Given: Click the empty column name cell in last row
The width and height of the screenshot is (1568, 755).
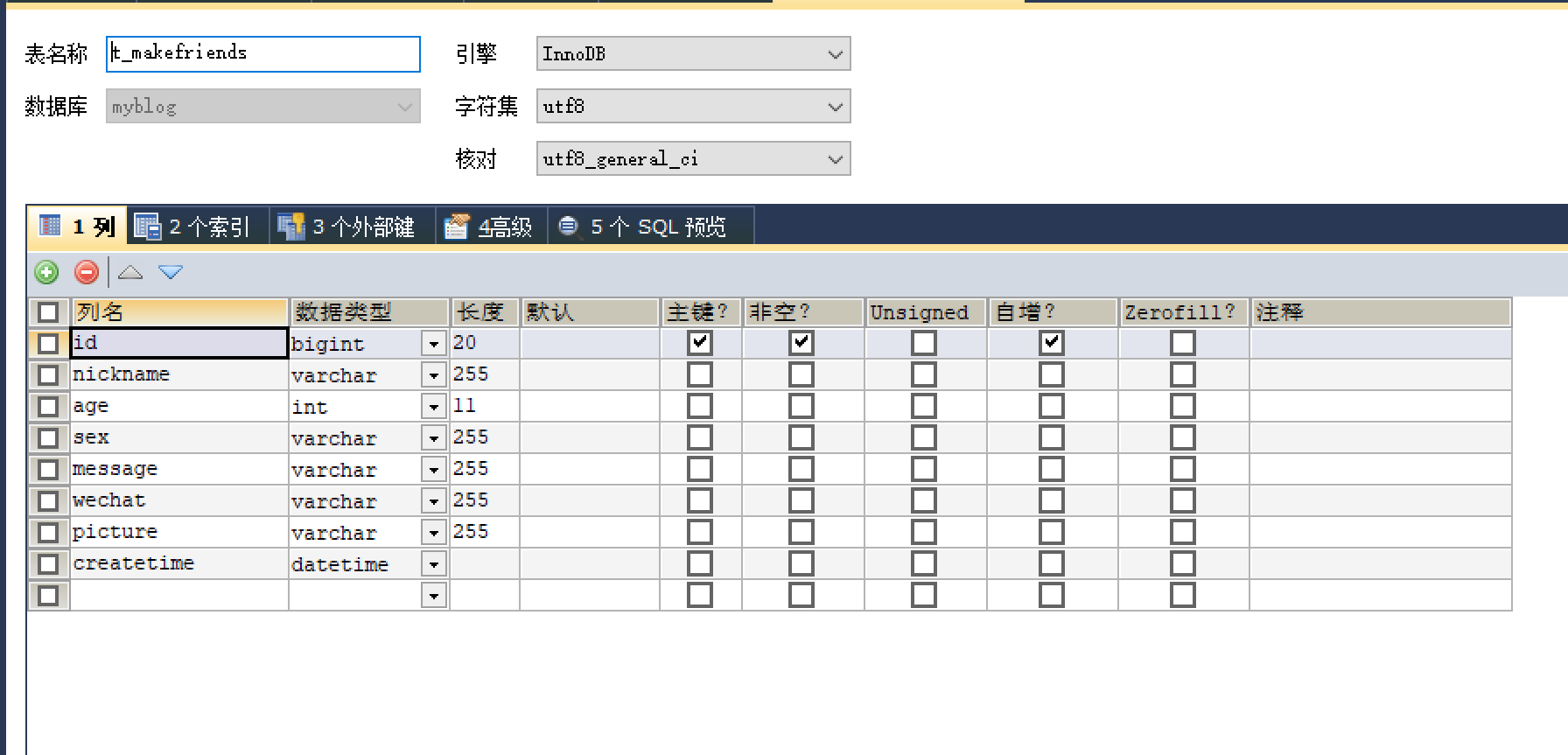Looking at the screenshot, I should (179, 595).
